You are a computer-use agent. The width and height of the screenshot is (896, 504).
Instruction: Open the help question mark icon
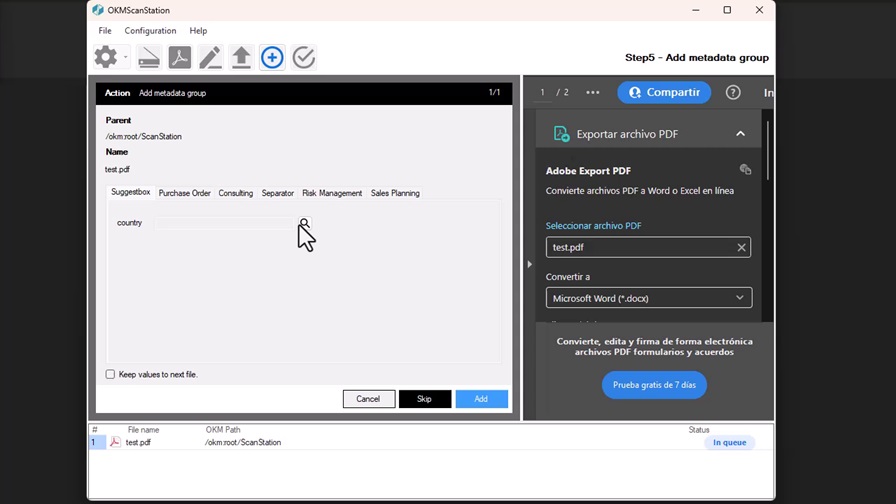733,92
